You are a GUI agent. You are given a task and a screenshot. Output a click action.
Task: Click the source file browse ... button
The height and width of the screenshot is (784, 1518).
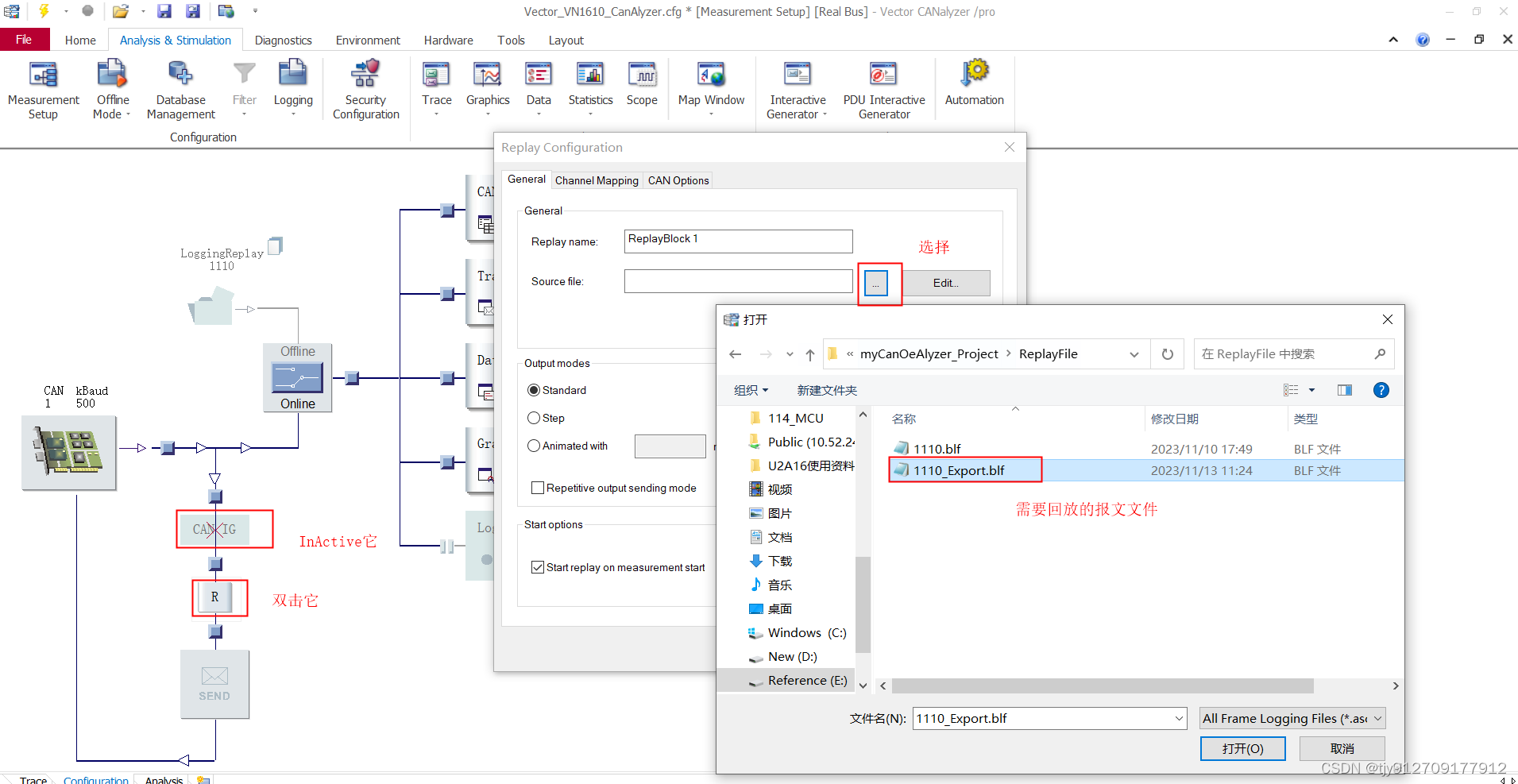tap(875, 283)
